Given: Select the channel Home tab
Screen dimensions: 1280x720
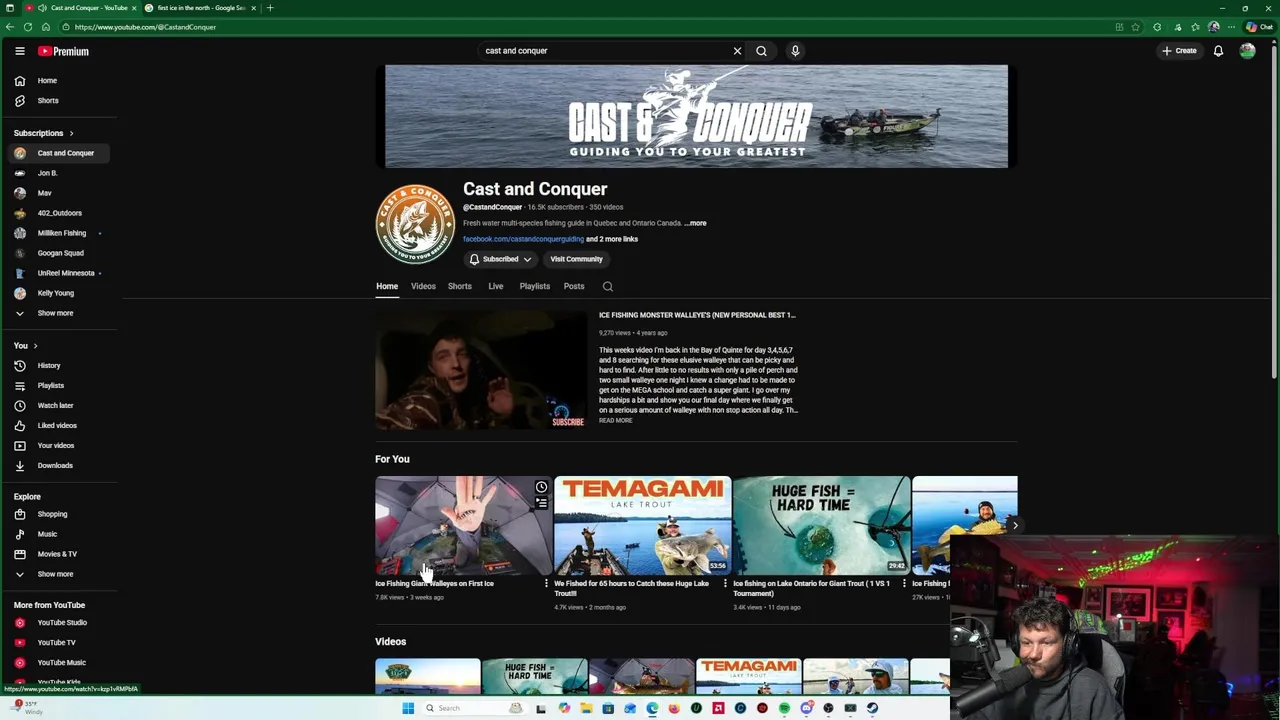Looking at the screenshot, I should [x=387, y=287].
